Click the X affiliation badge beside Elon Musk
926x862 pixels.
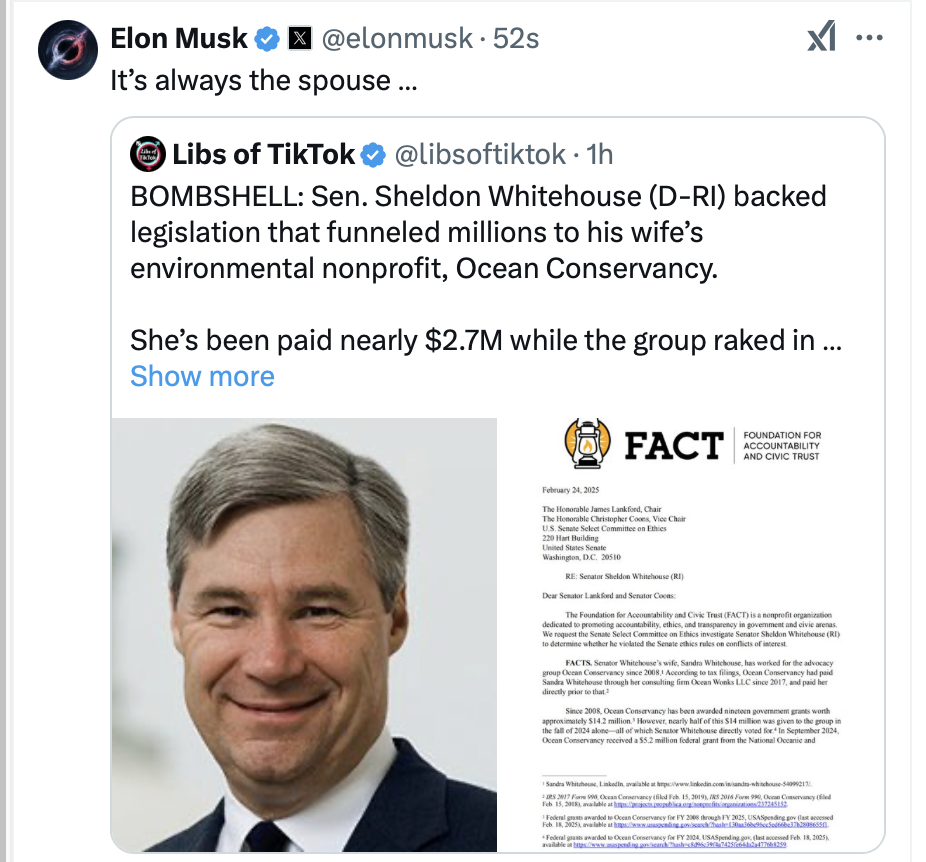[300, 39]
